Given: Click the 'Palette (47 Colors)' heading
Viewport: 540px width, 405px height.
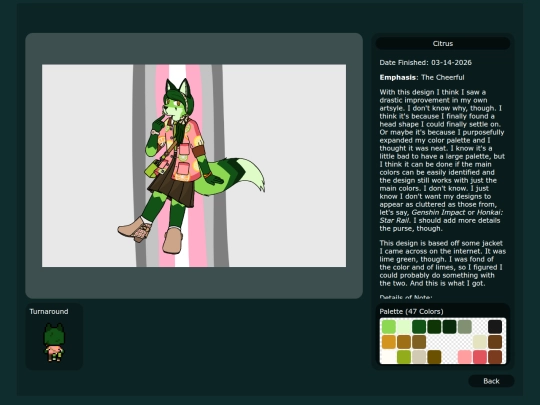Looking at the screenshot, I should 411,311.
